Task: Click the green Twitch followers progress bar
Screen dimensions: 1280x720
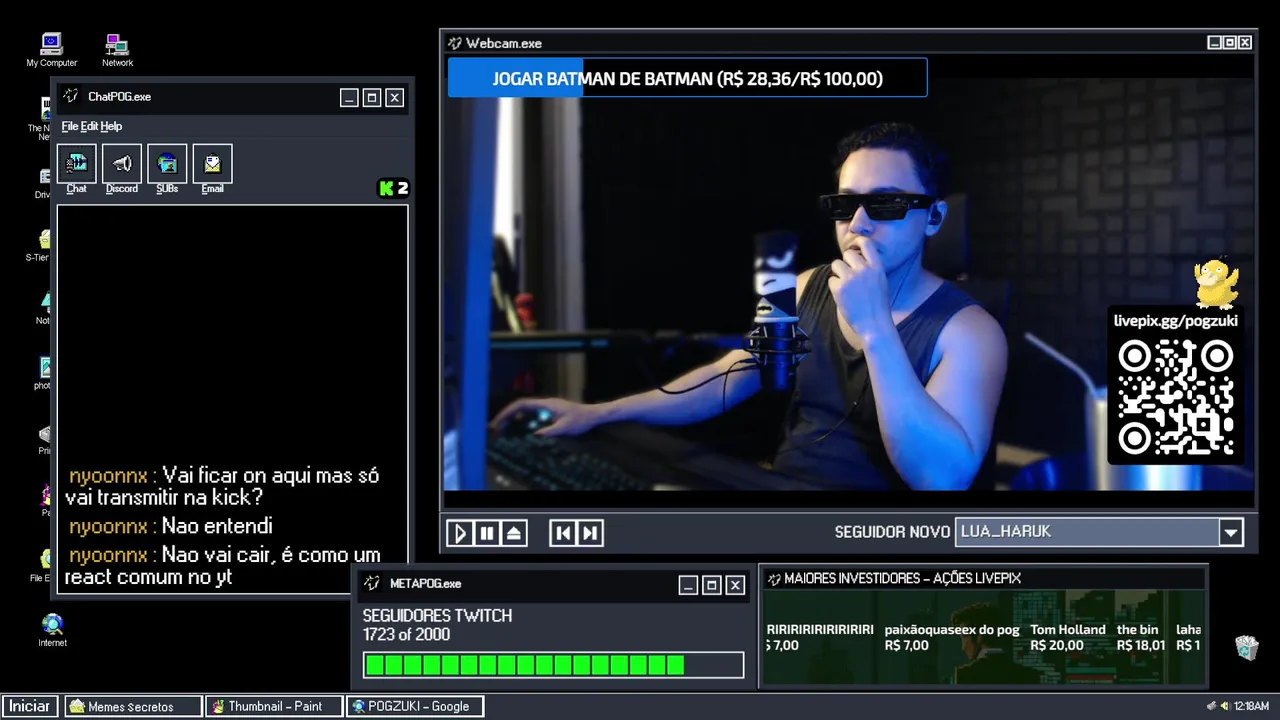Action: (553, 665)
